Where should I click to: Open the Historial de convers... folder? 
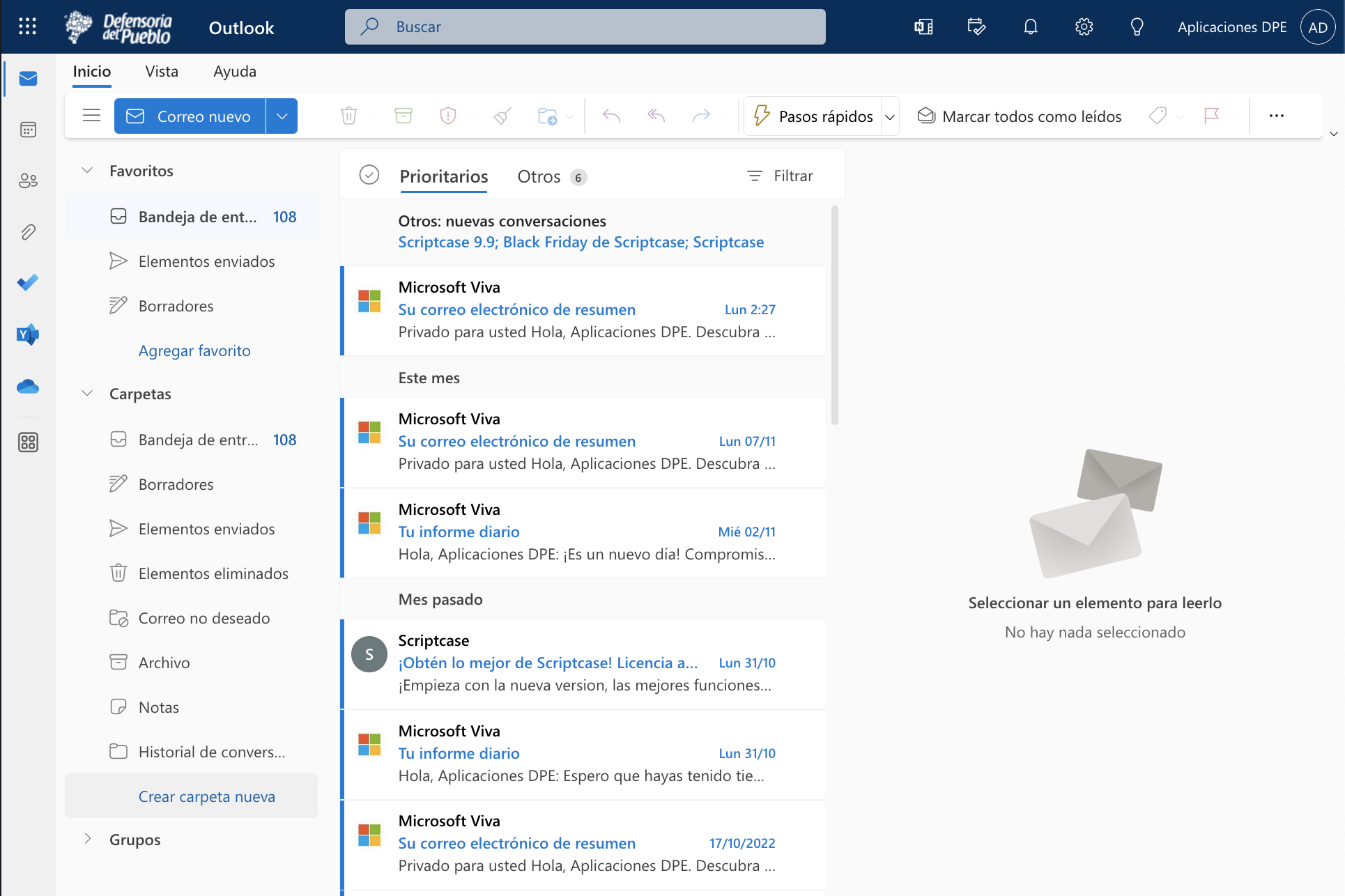(192, 752)
